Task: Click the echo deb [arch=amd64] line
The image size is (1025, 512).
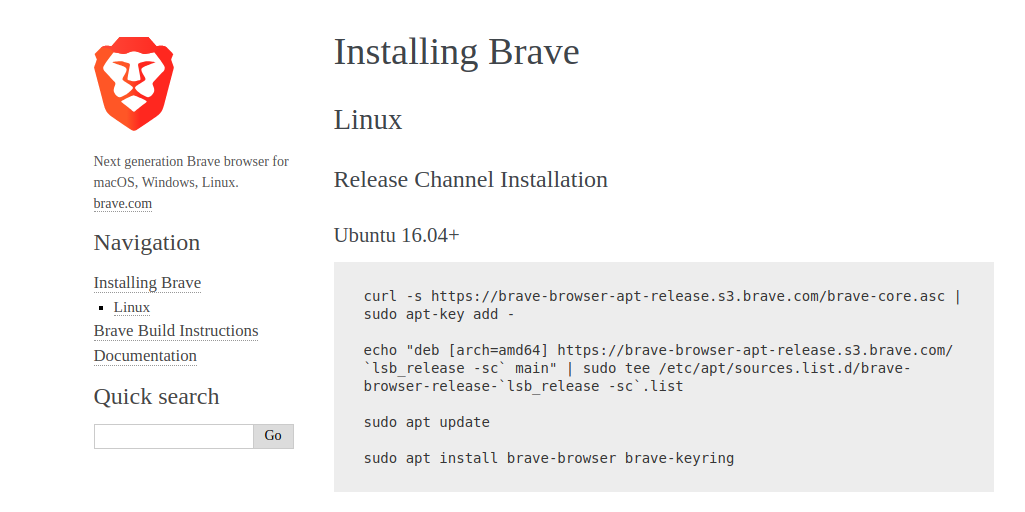Action: tap(658, 350)
